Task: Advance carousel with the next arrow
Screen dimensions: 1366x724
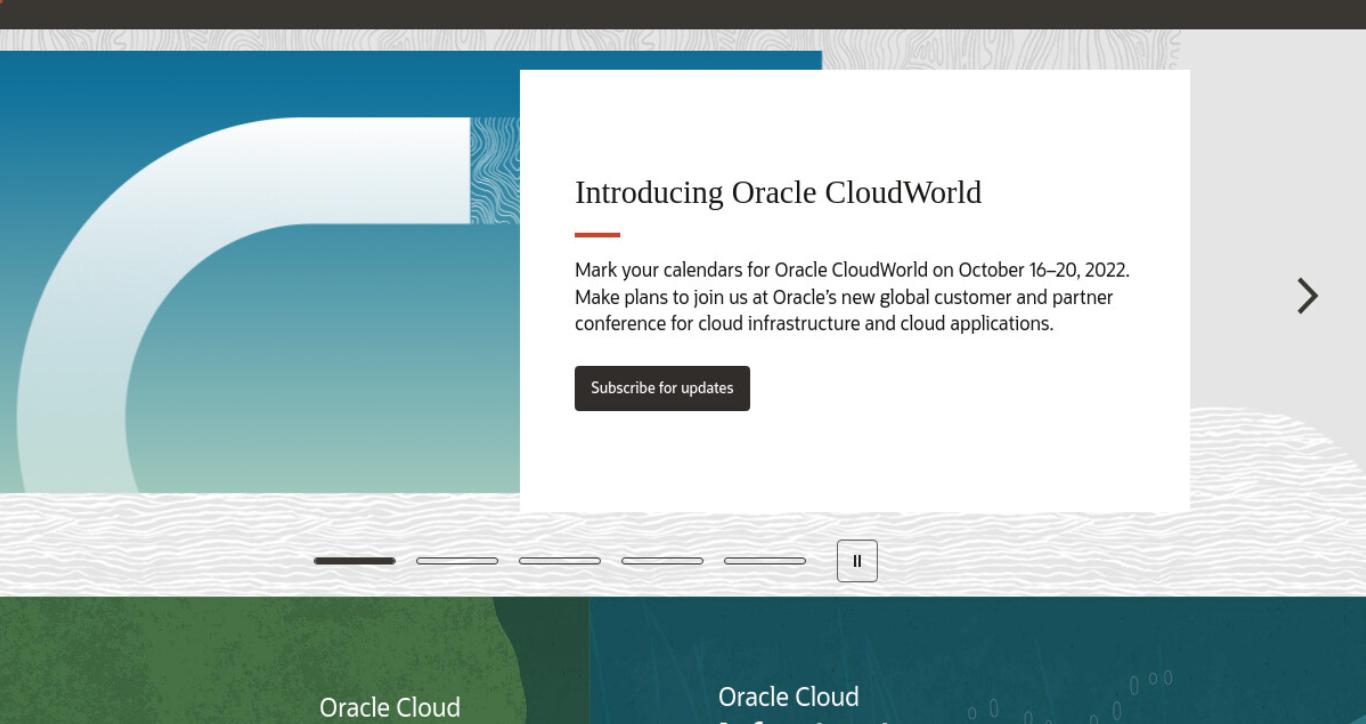Action: pos(1307,296)
